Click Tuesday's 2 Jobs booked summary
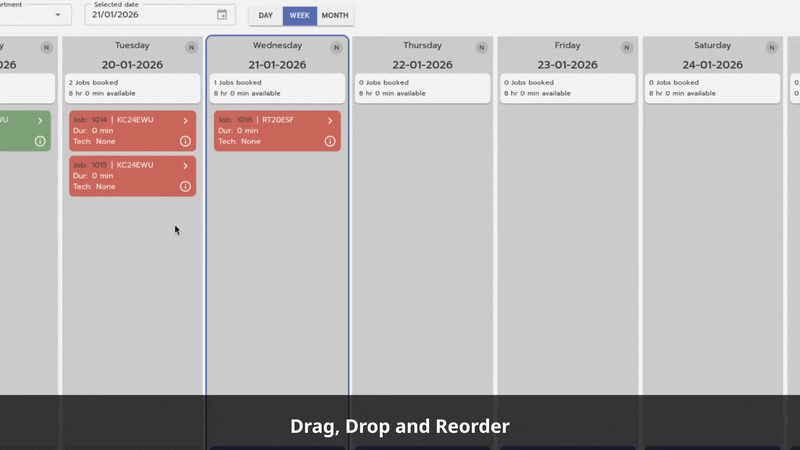 pos(133,88)
